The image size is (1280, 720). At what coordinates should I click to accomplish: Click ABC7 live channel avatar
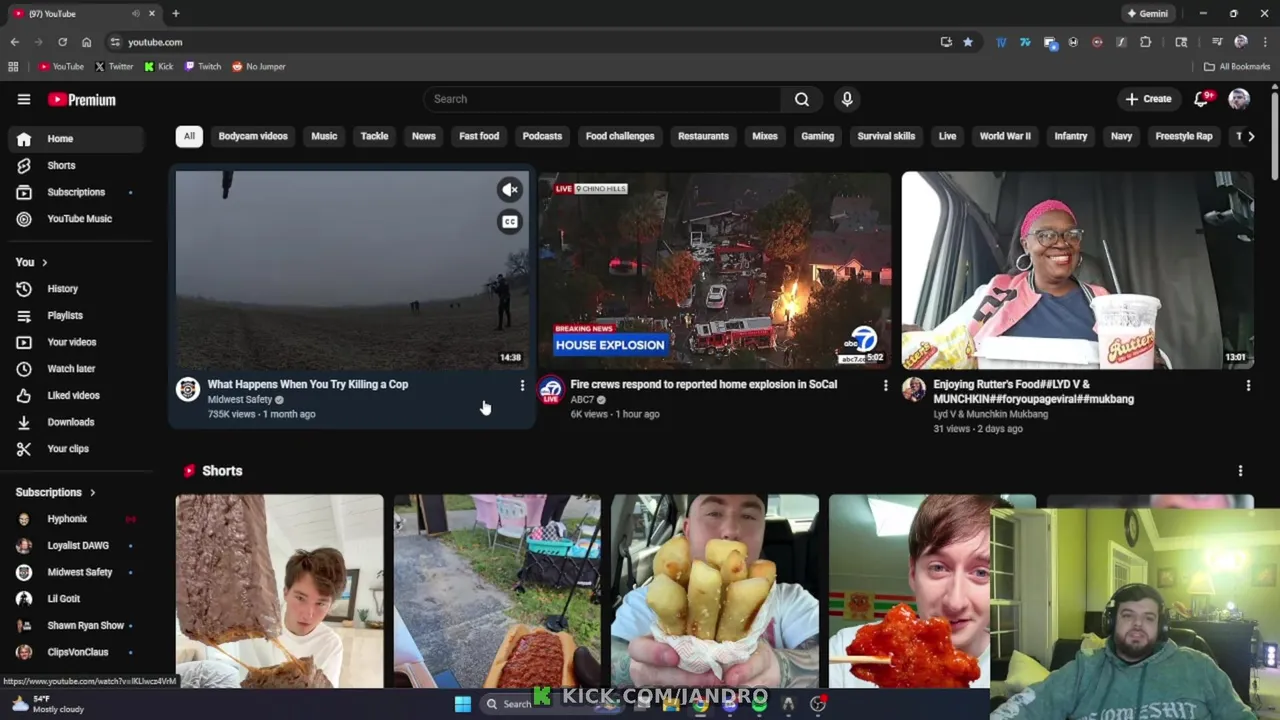click(551, 390)
